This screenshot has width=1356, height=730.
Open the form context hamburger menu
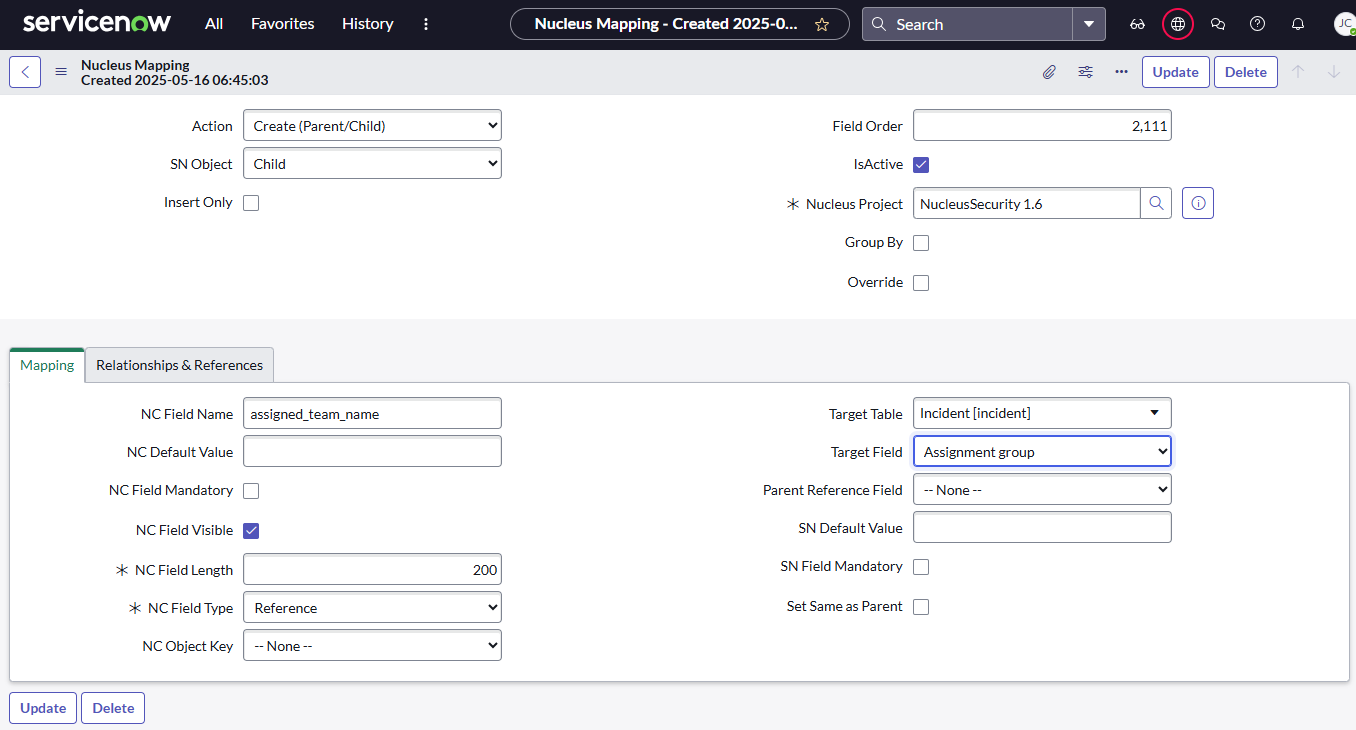(x=61, y=72)
